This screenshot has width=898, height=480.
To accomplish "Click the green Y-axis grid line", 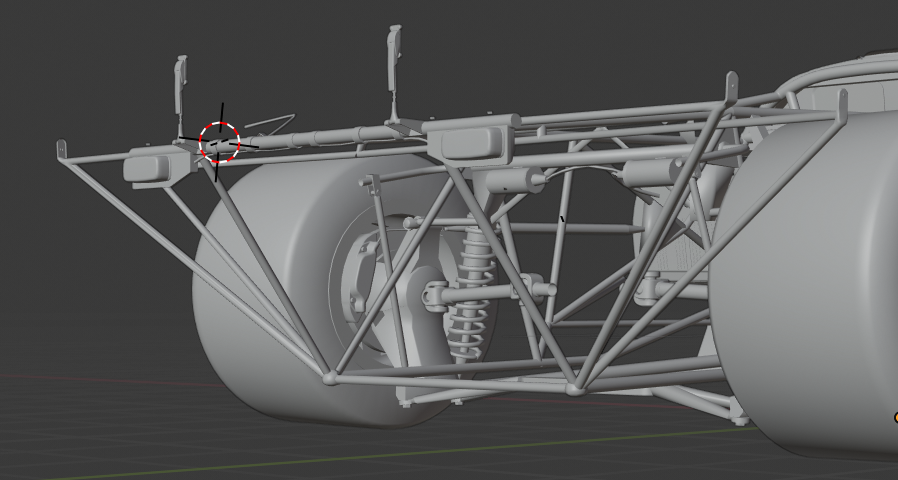I will coord(401,453).
